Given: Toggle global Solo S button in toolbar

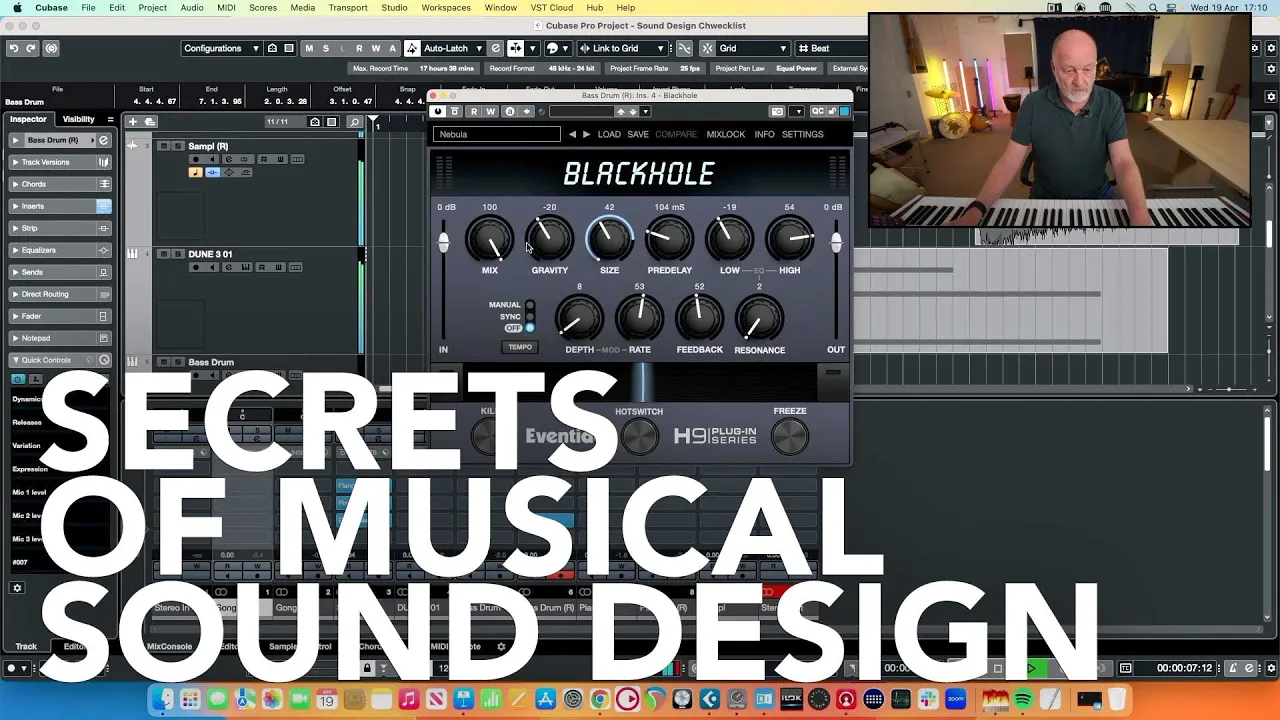Looking at the screenshot, I should point(325,48).
